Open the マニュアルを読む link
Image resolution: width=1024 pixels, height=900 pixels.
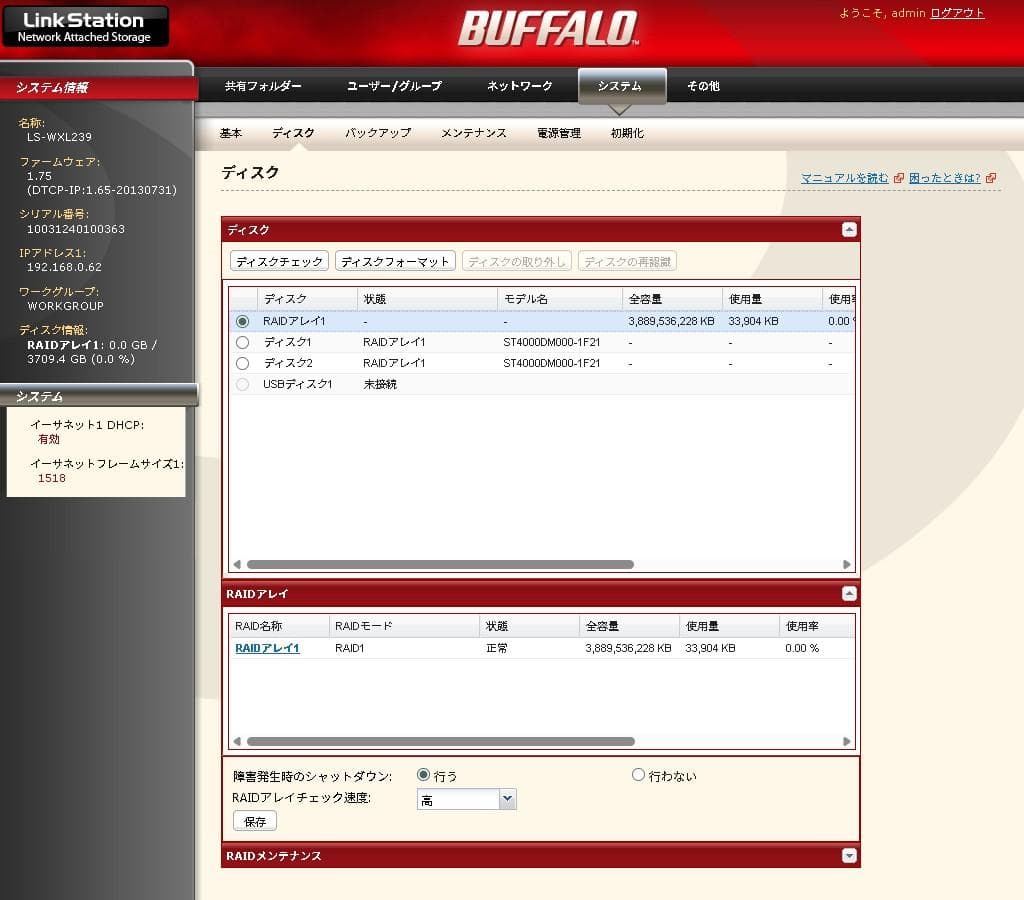[x=844, y=178]
